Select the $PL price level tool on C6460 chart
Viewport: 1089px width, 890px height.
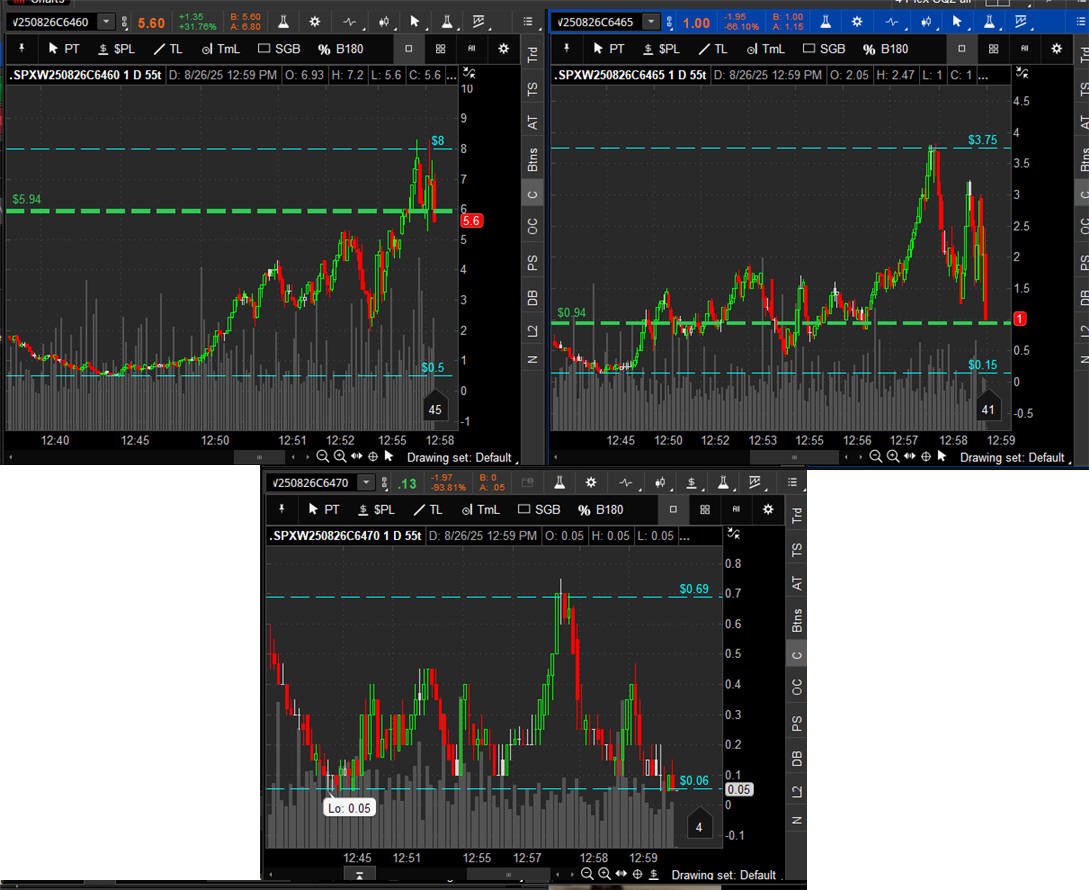coord(116,48)
